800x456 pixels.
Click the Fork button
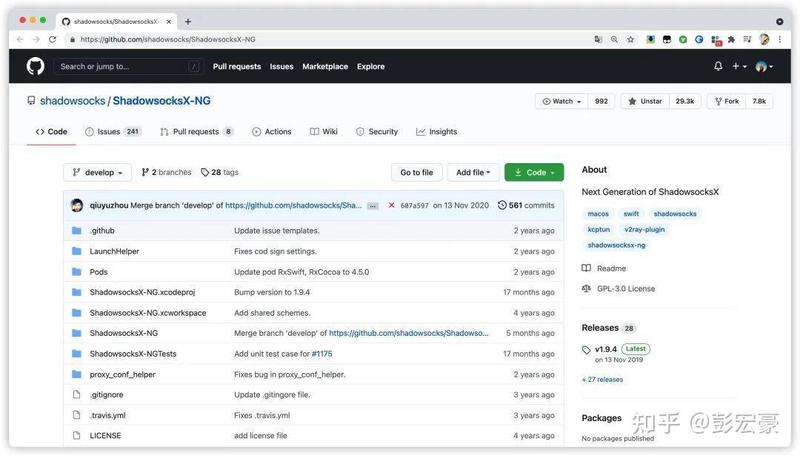(727, 102)
